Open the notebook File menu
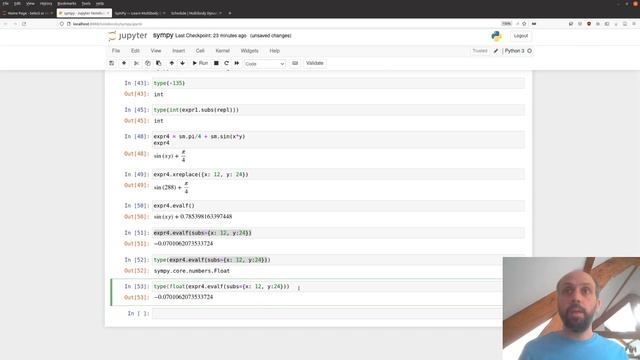 coord(116,51)
